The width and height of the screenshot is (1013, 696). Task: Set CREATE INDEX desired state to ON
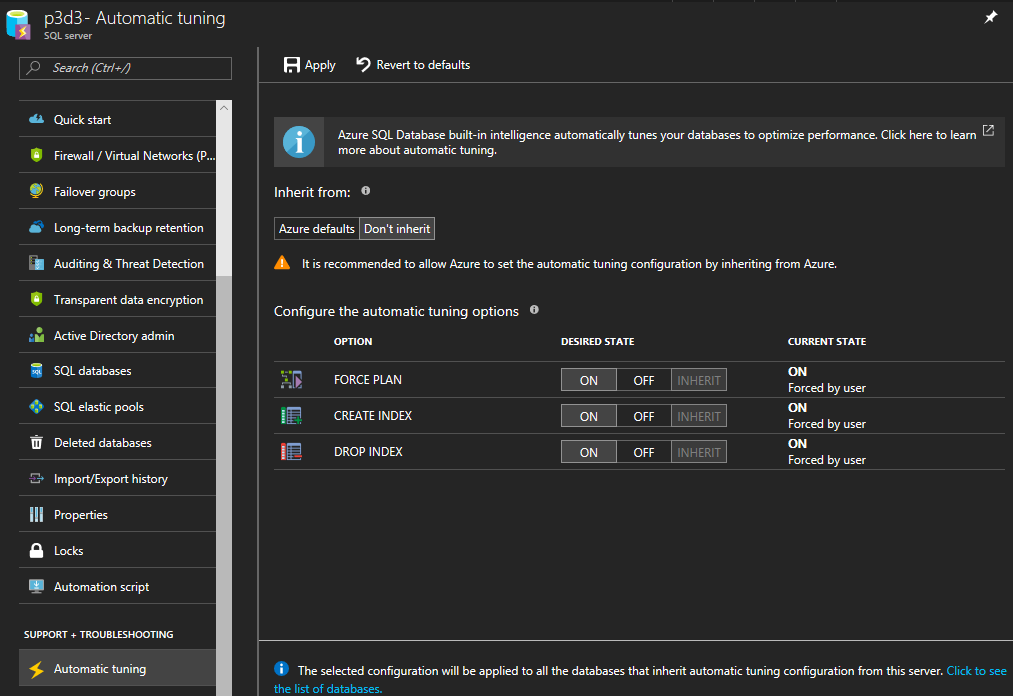(x=589, y=416)
